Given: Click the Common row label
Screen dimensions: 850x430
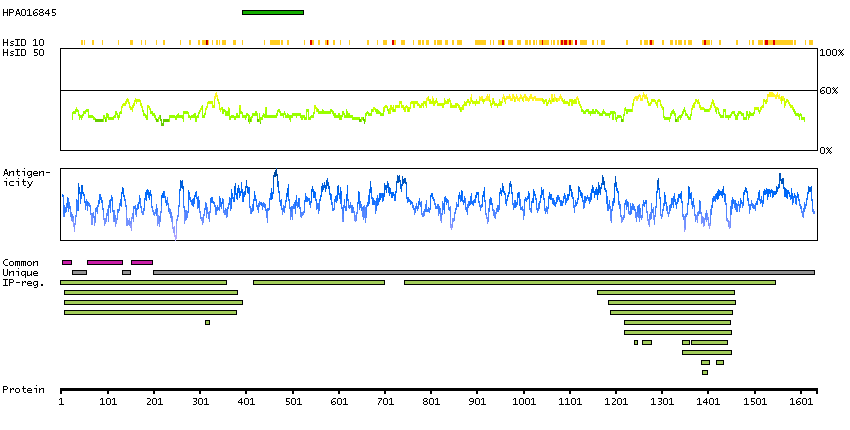Looking at the screenshot, I should pos(20,263).
